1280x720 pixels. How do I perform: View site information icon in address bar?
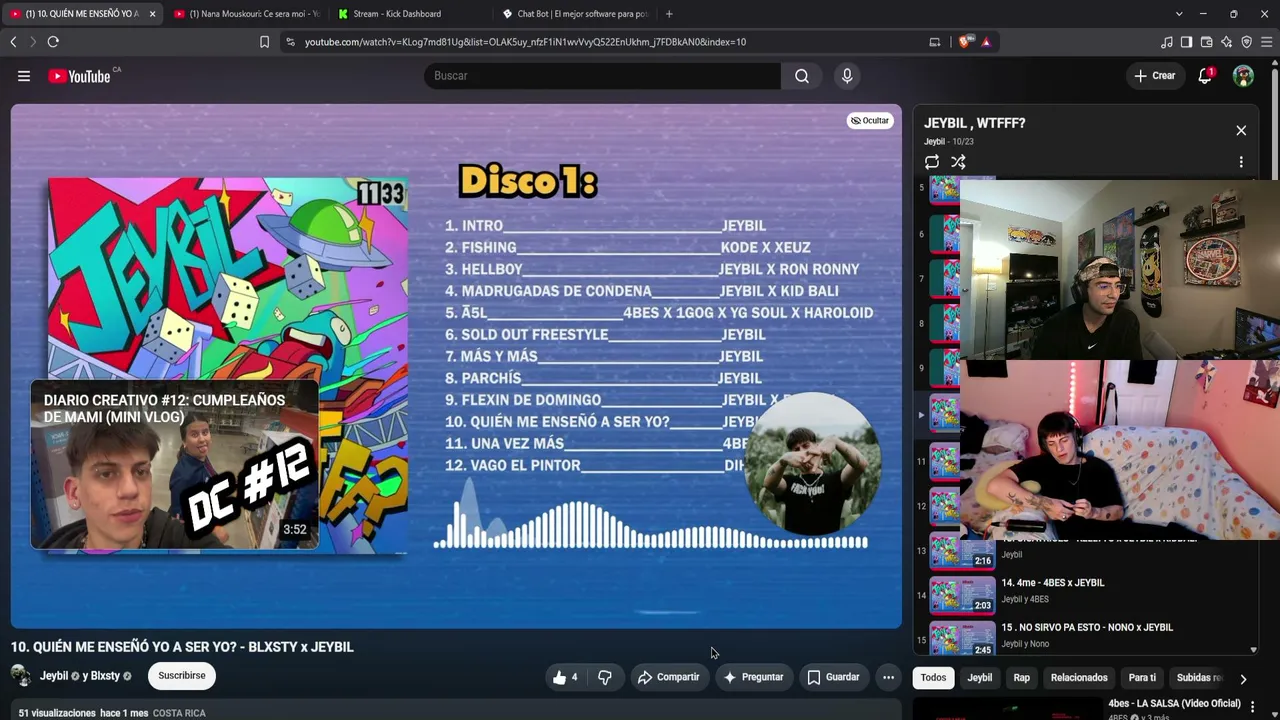[290, 42]
